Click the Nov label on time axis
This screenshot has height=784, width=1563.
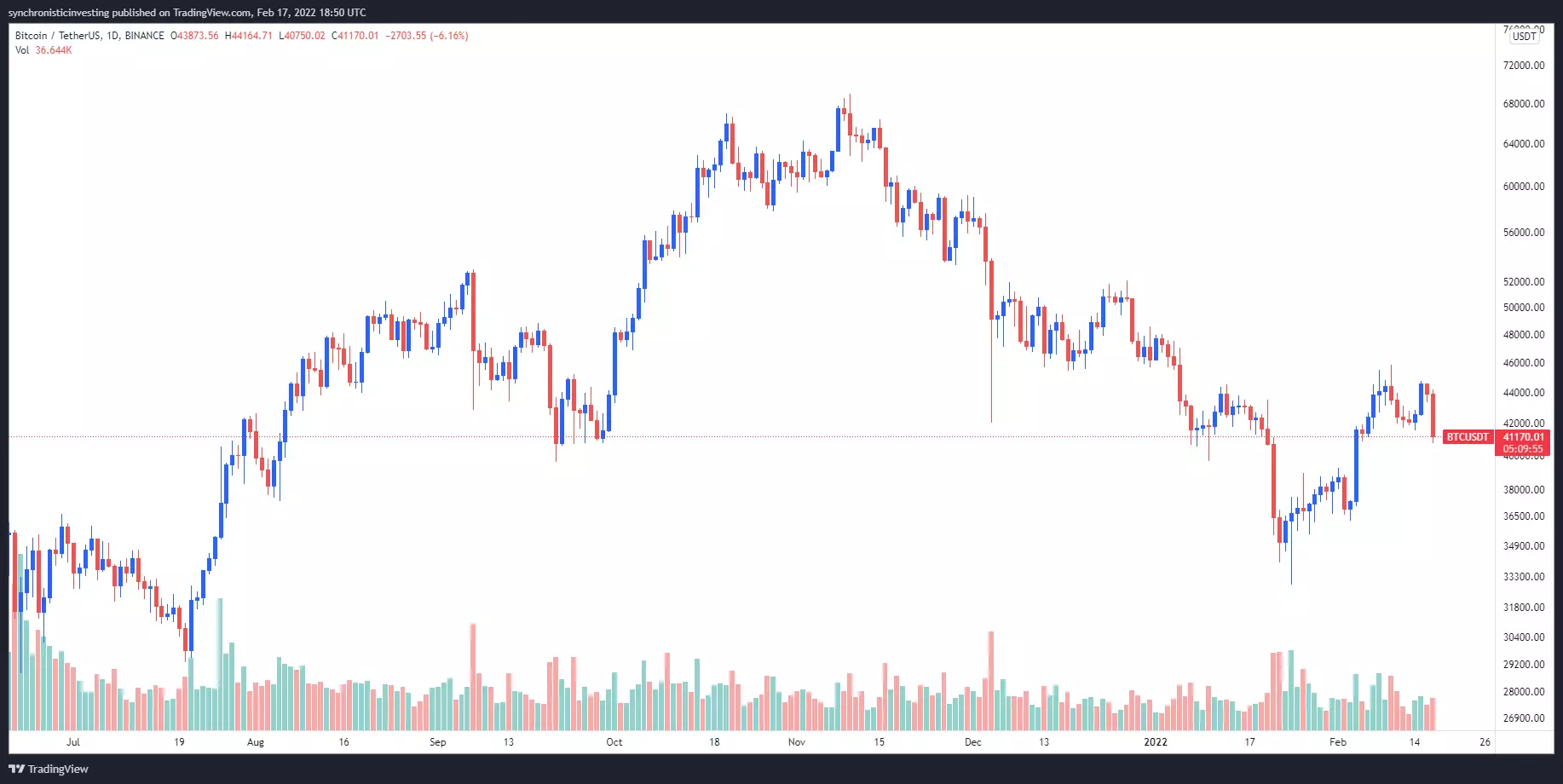(797, 742)
